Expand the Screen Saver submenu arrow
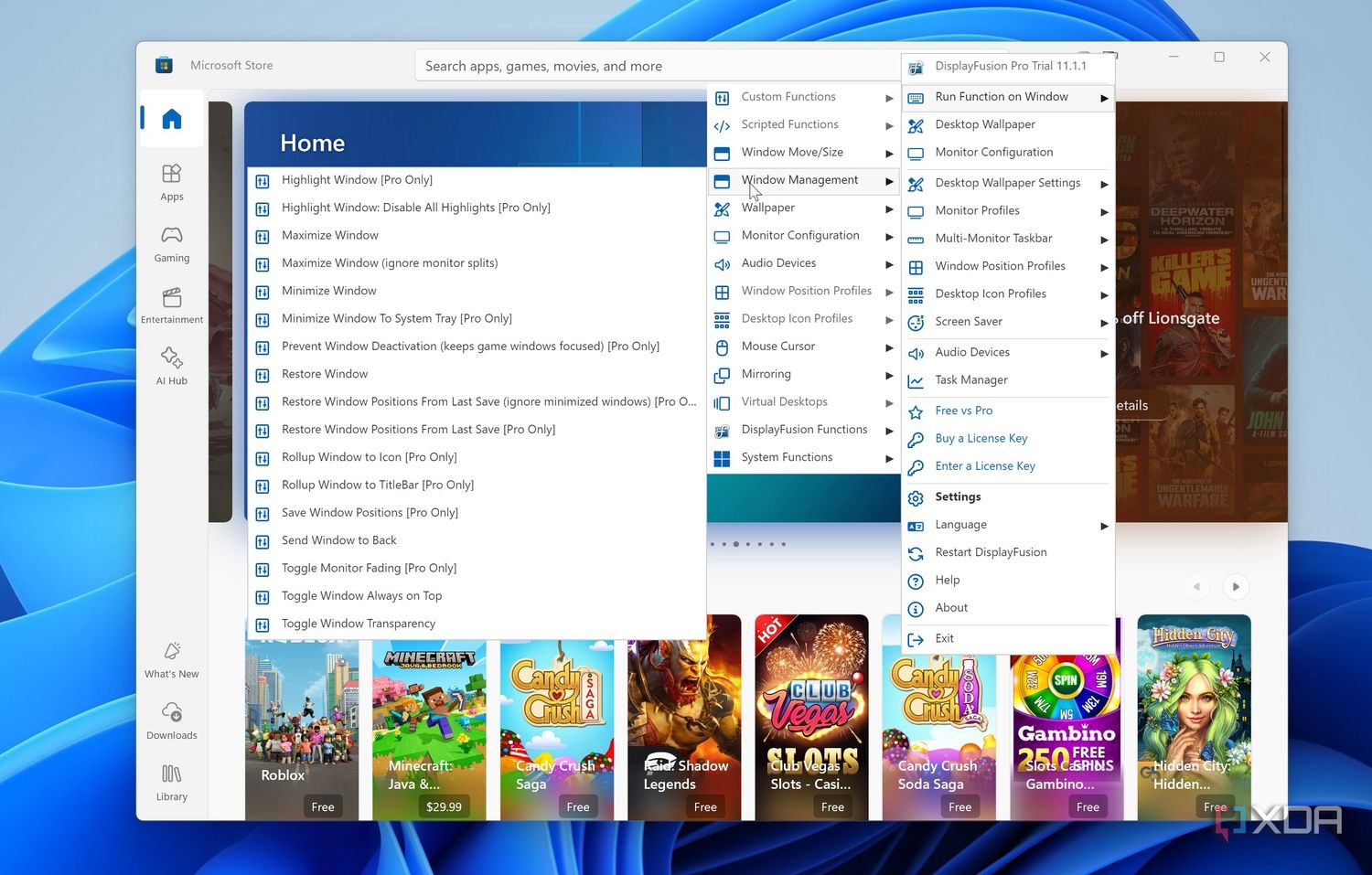The width and height of the screenshot is (1372, 875). (x=1104, y=323)
